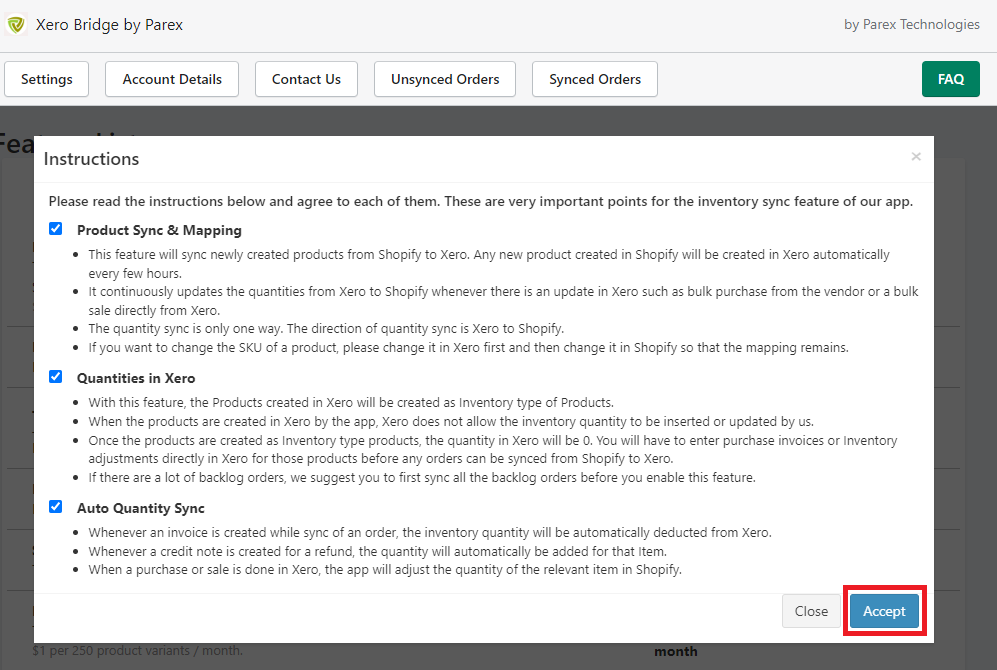Image resolution: width=997 pixels, height=670 pixels.
Task: Open the green FAQ button
Action: [x=950, y=79]
